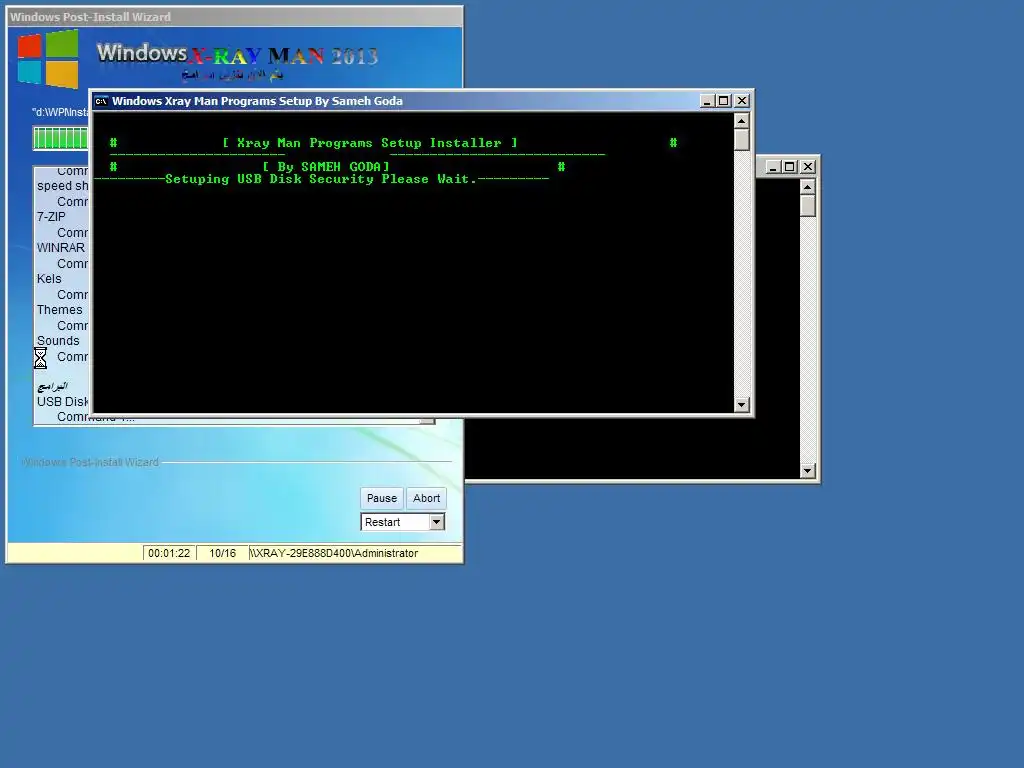The image size is (1024, 768).
Task: Minimize the Xray Man Programs Setup console
Action: [x=707, y=101]
